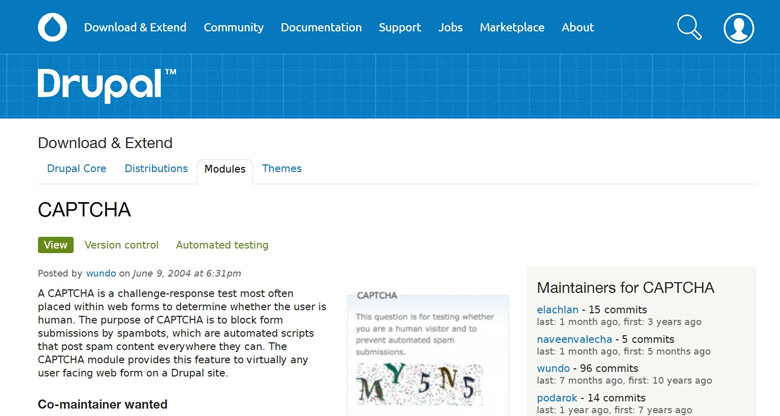Screen dimensions: 780x416
Task: Open the Version control tab
Action: pos(121,245)
